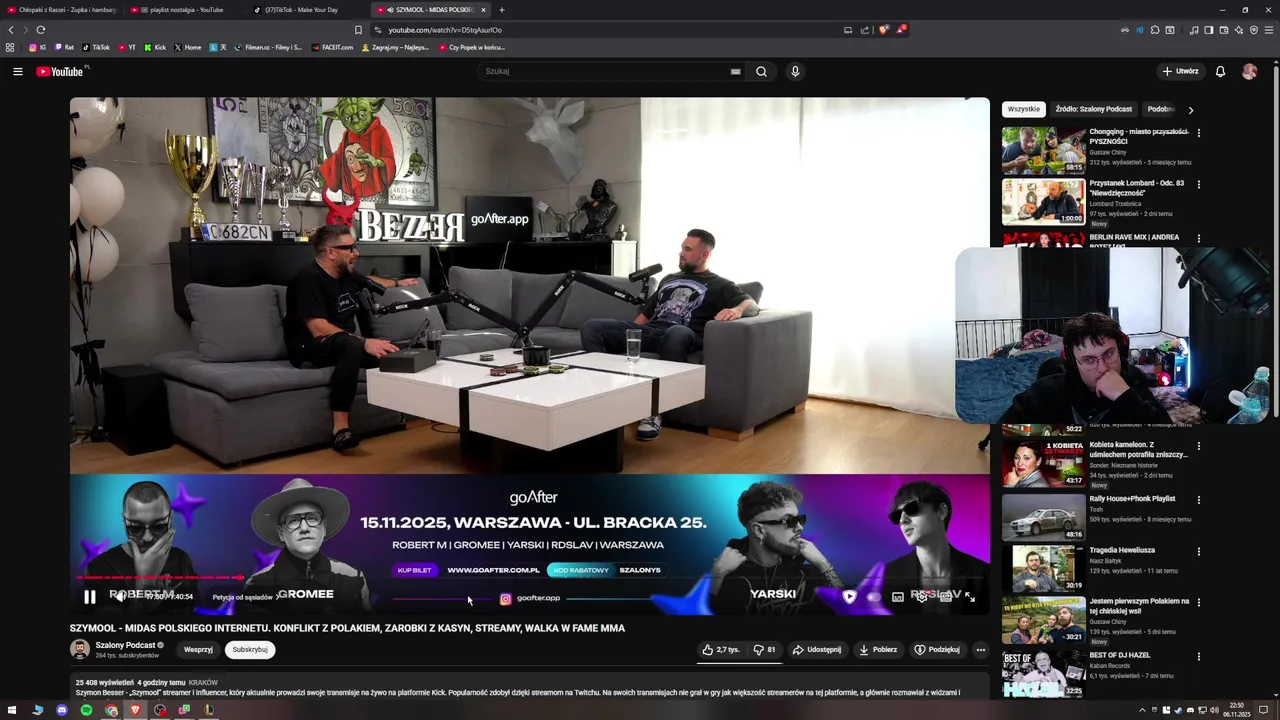Select the Źródło: Szalony Podcast chip

[x=1094, y=109]
